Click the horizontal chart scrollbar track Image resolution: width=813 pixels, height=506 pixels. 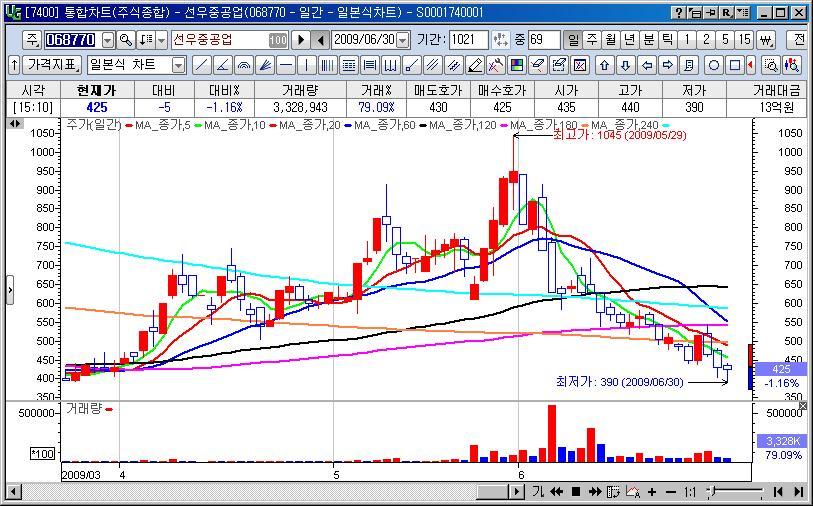(x=248, y=491)
